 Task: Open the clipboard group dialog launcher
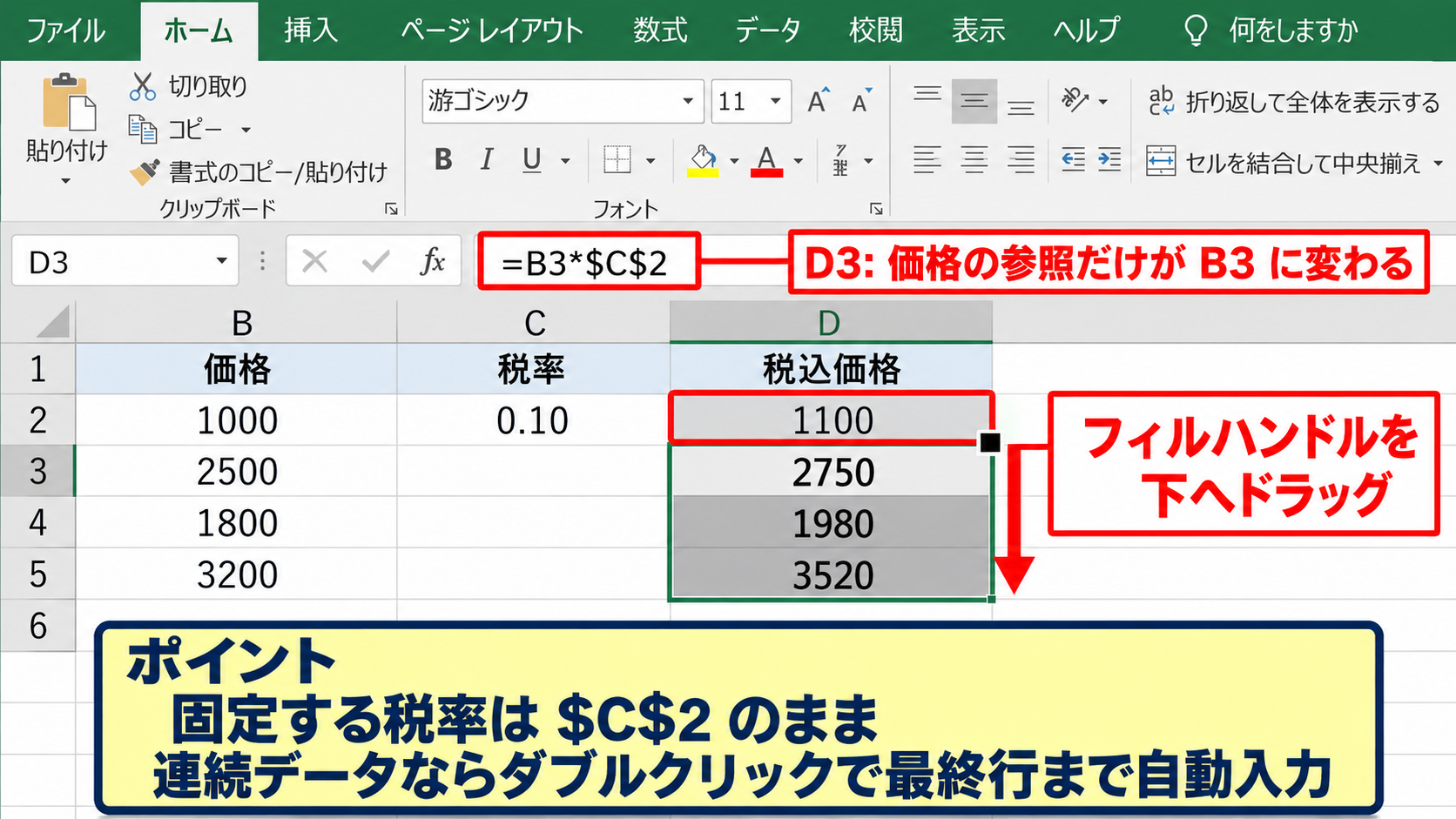pyautogui.click(x=391, y=209)
